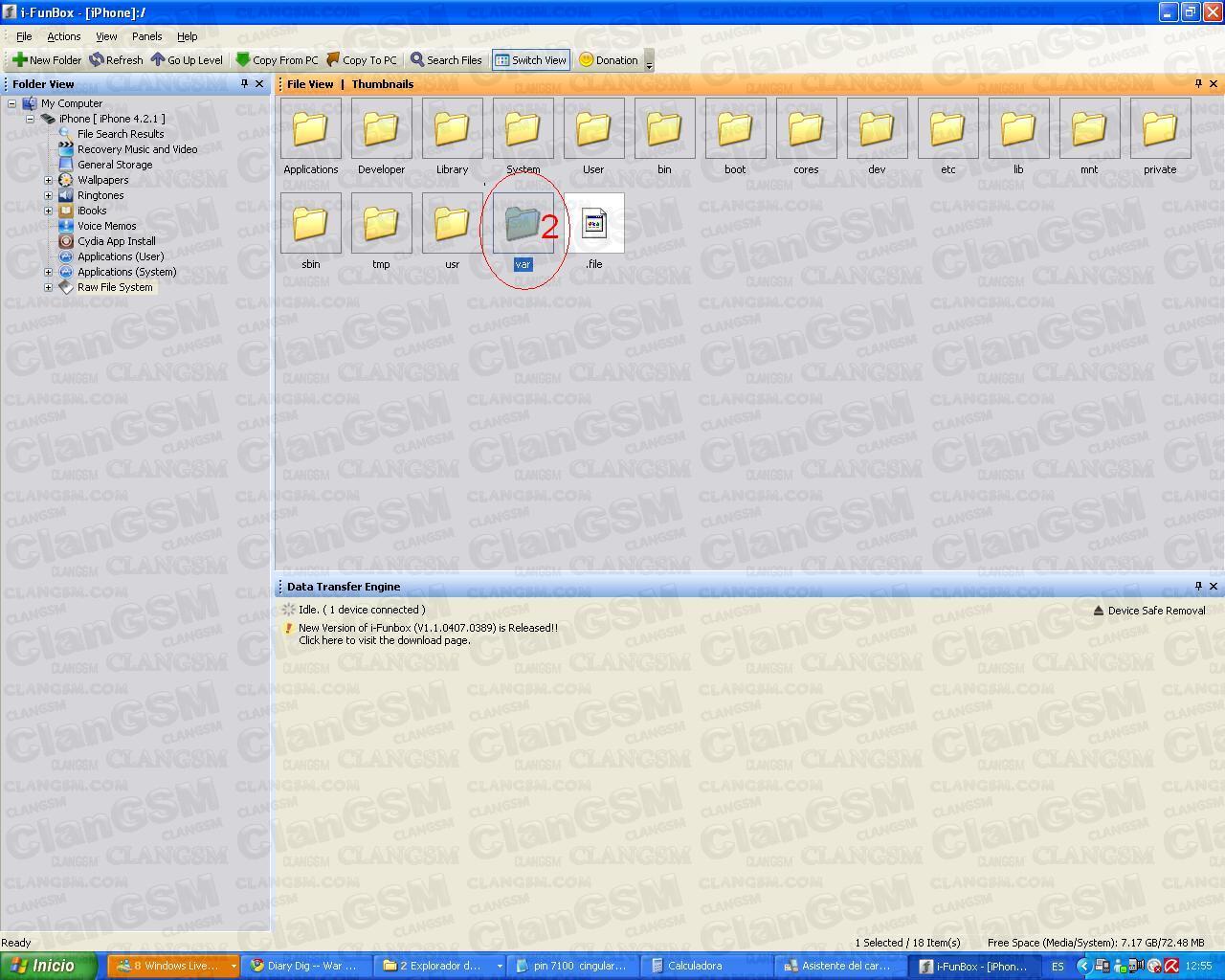Expand the Ringtones tree node
Viewport: 1225px width, 980px height.
[x=48, y=195]
